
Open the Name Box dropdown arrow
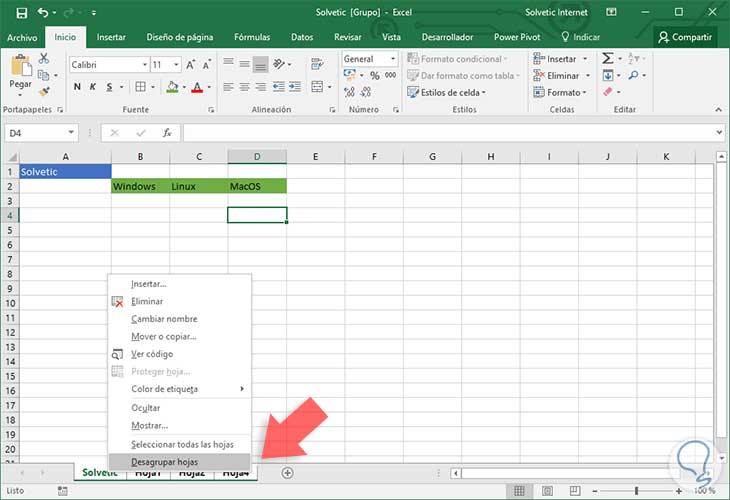tap(71, 133)
